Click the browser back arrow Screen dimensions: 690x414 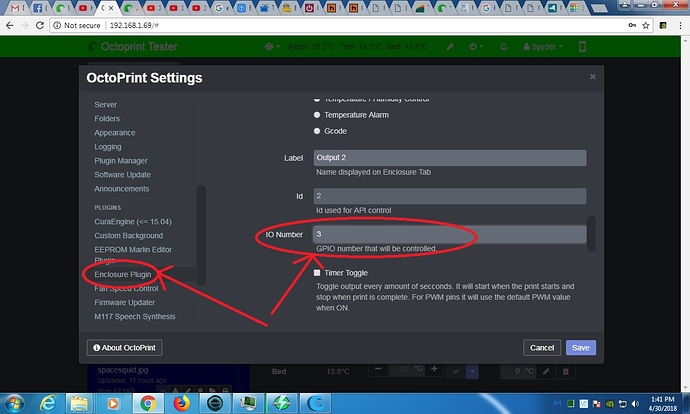coord(10,26)
